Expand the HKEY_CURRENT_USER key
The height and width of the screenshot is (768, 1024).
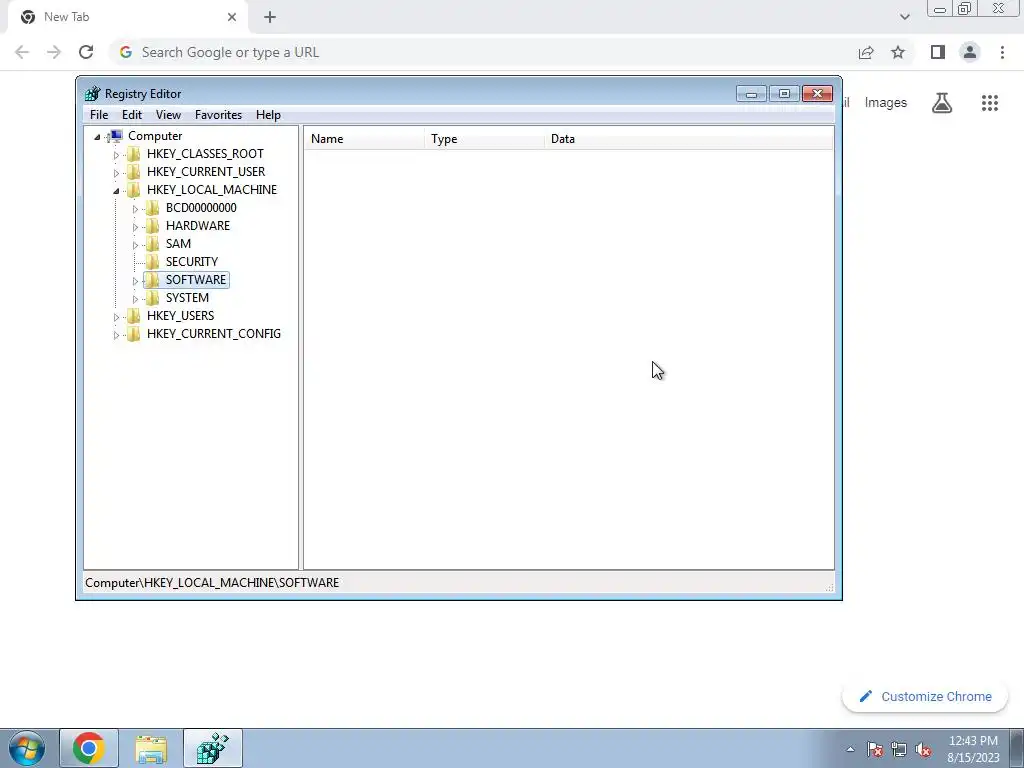(x=116, y=173)
